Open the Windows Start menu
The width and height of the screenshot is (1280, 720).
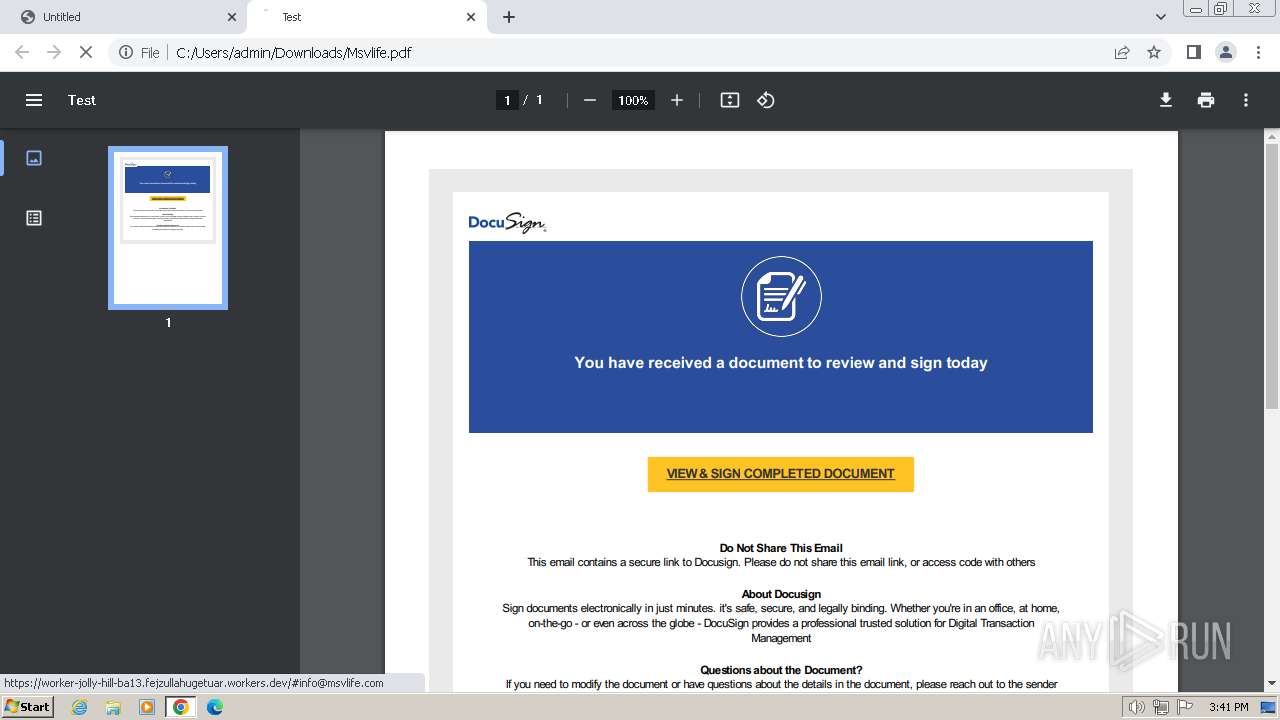(x=27, y=706)
